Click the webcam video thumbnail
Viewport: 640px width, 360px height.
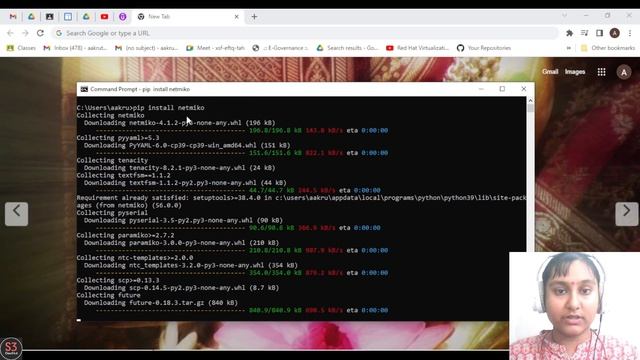[574, 306]
